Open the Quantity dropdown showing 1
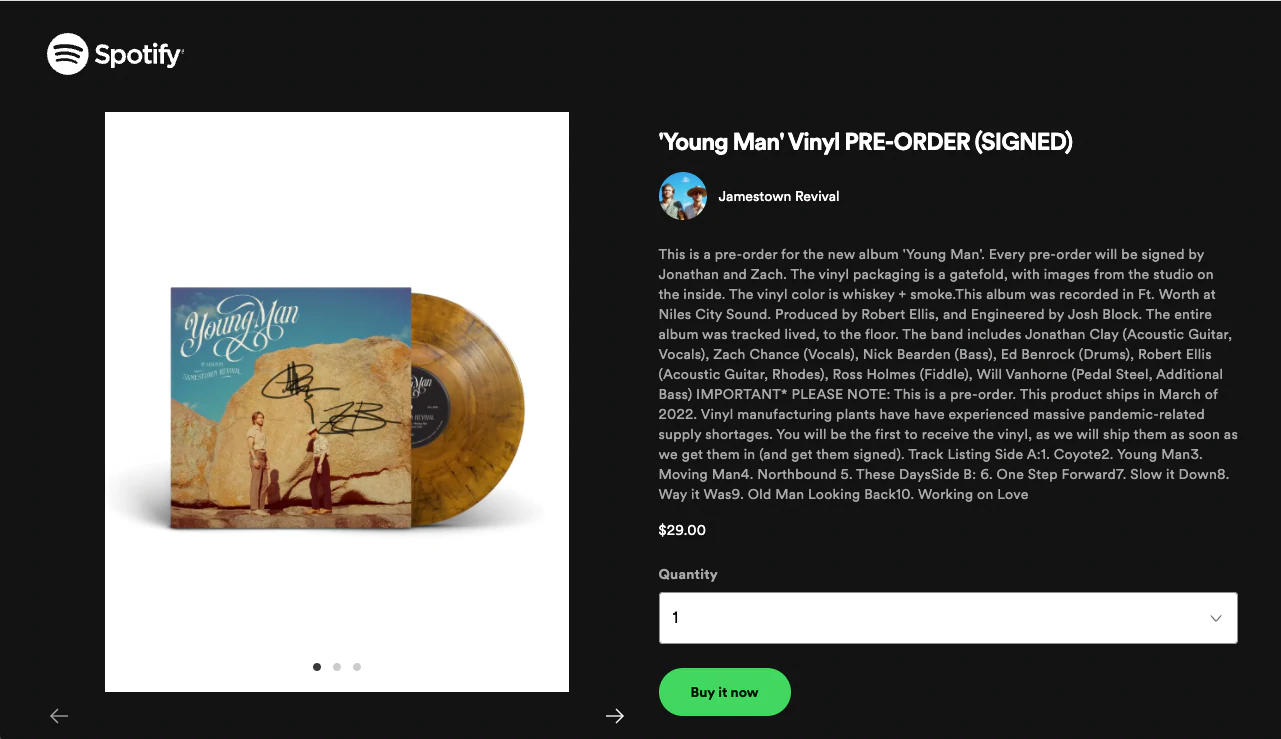Screen dimensions: 1281x739 coord(948,618)
